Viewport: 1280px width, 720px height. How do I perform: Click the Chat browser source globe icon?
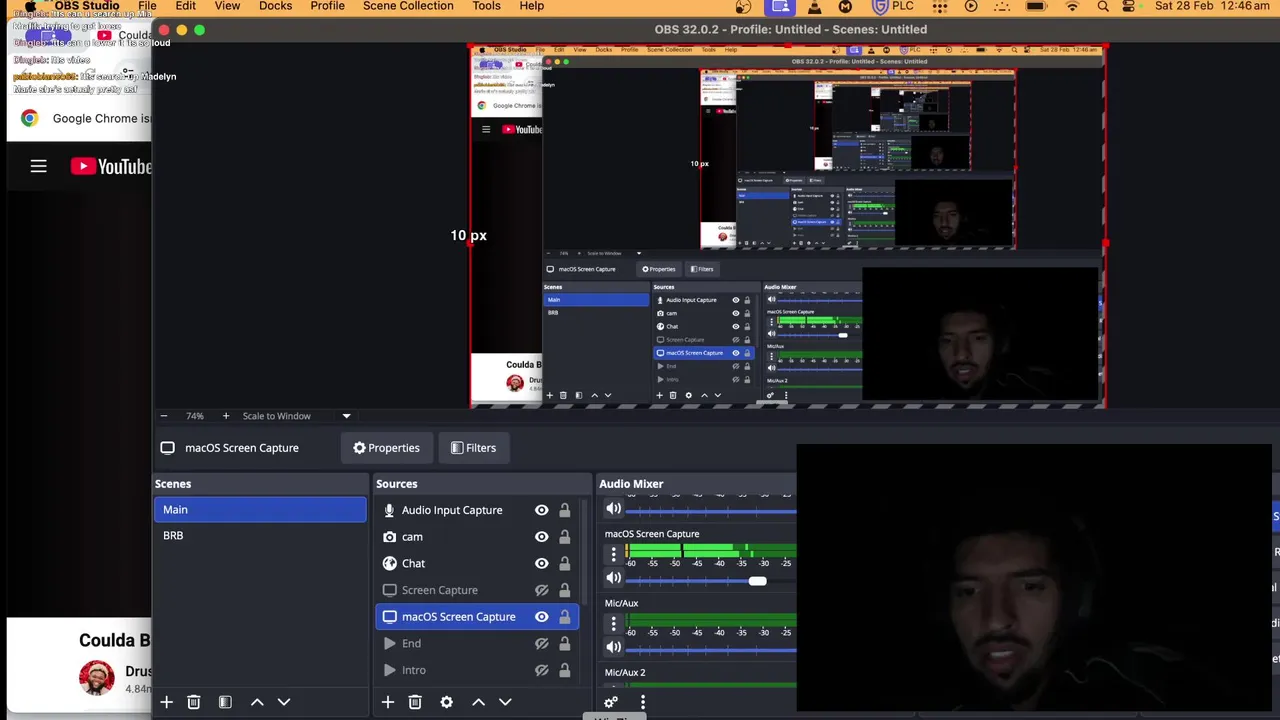coord(389,563)
